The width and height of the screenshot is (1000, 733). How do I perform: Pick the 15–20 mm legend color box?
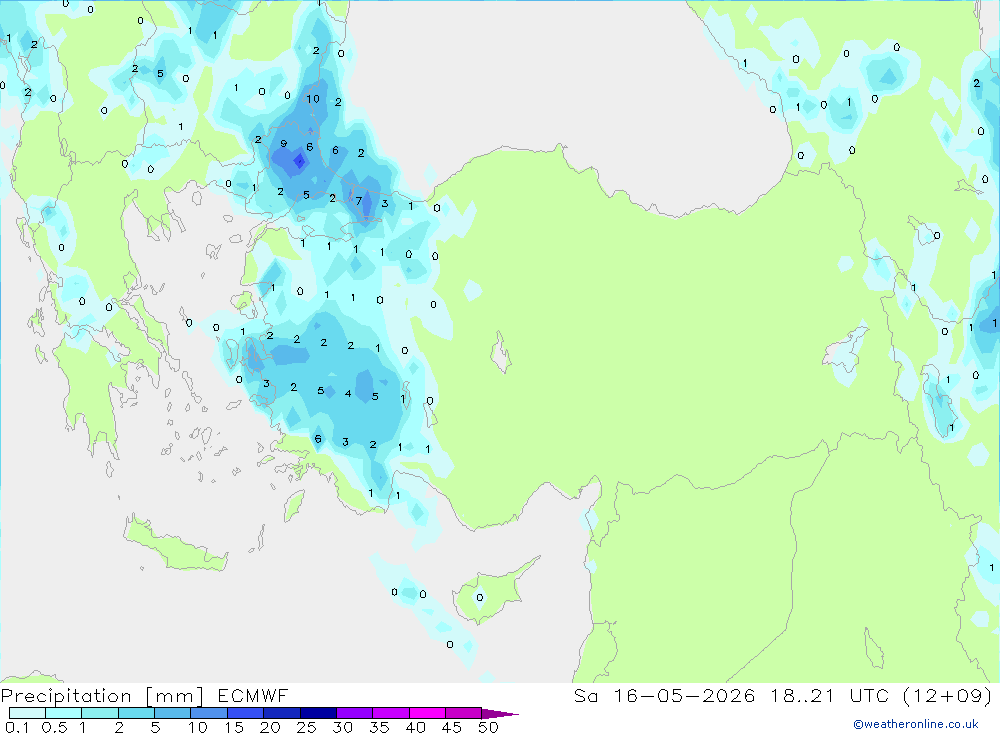(x=246, y=713)
